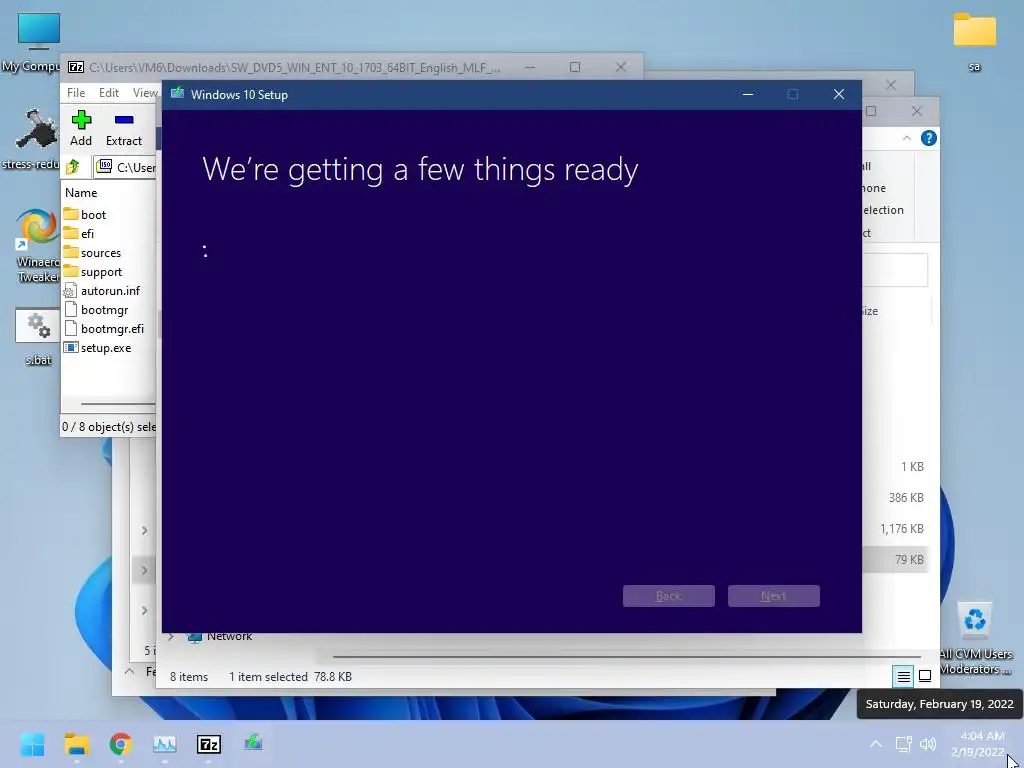This screenshot has width=1024, height=768.
Task: Open the taskbar clock and date
Action: [978, 744]
